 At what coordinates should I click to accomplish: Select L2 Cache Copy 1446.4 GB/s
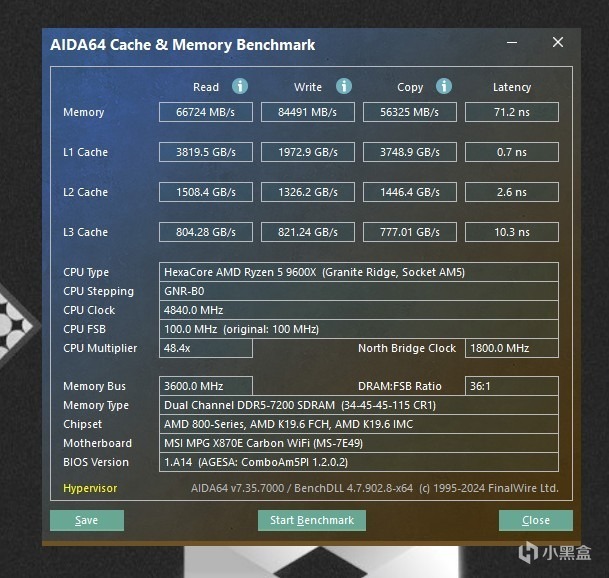[x=410, y=192]
